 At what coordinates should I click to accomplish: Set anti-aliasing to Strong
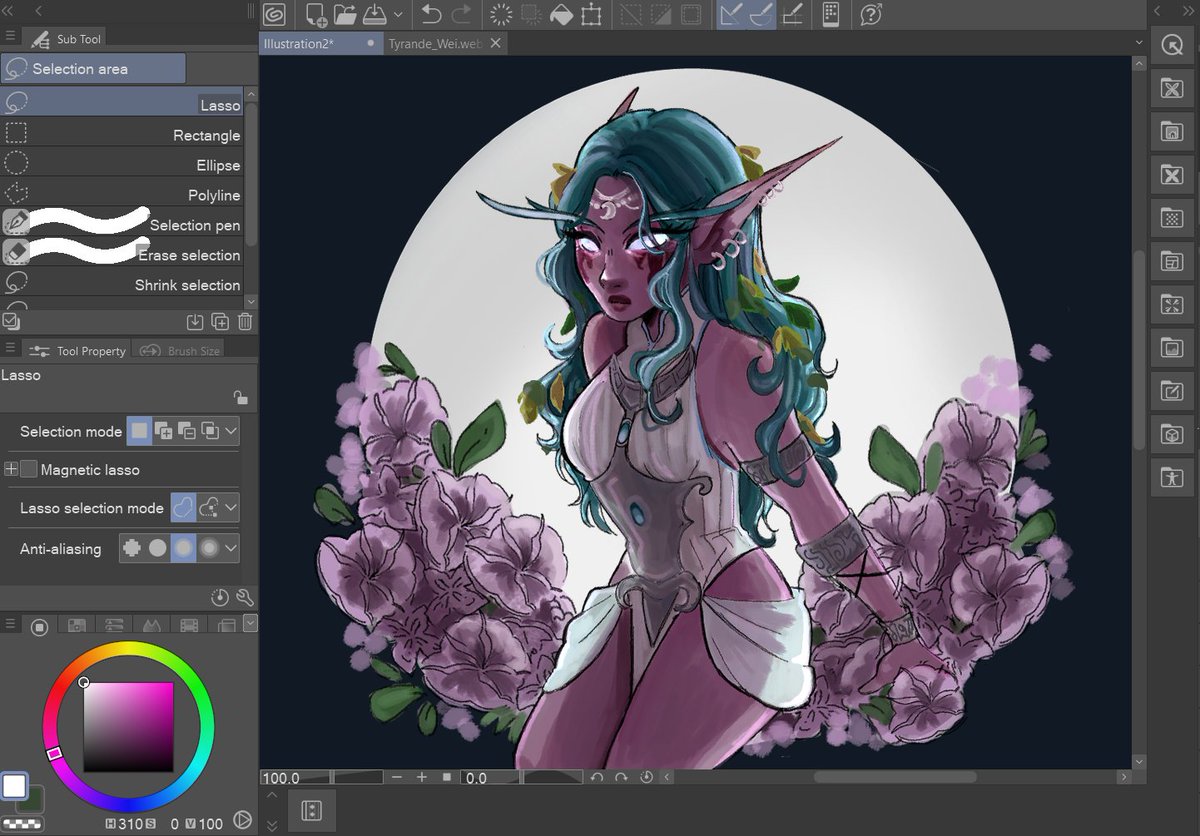point(209,548)
